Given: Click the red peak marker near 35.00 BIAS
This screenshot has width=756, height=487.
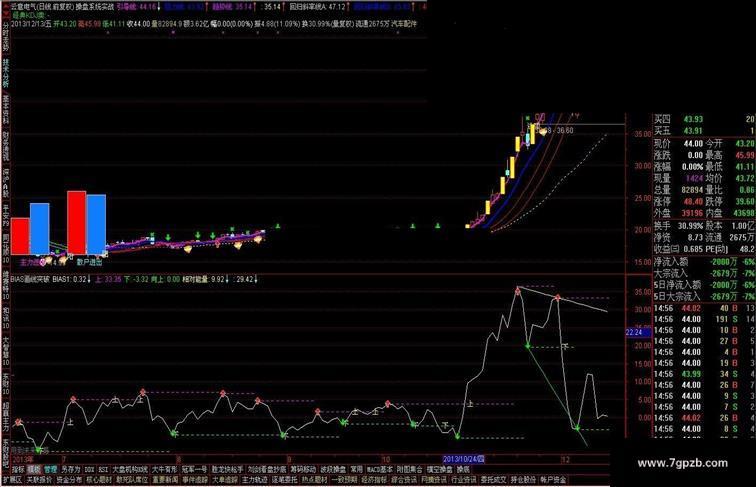Looking at the screenshot, I should [518, 290].
